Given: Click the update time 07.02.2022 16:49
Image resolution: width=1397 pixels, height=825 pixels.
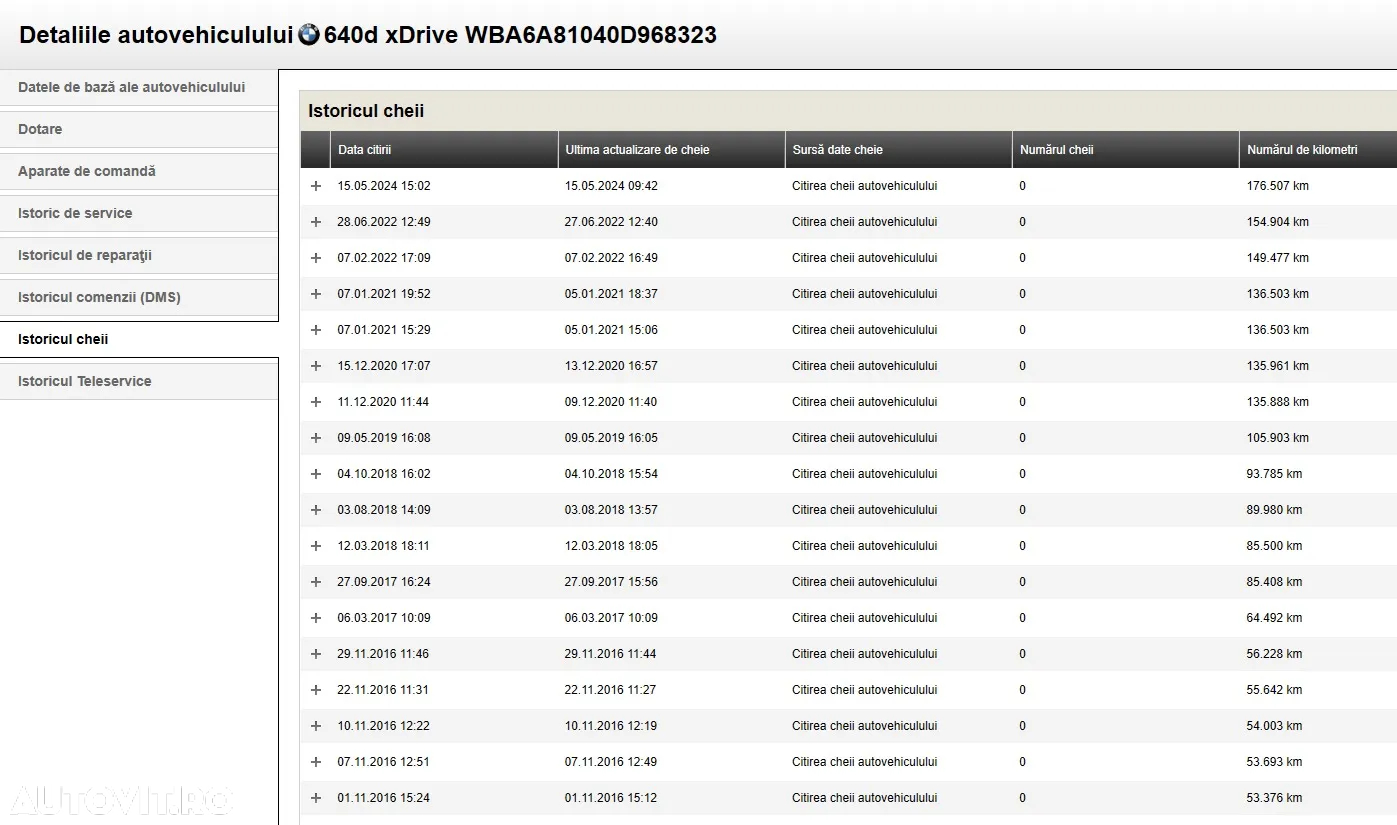Looking at the screenshot, I should (x=611, y=258).
